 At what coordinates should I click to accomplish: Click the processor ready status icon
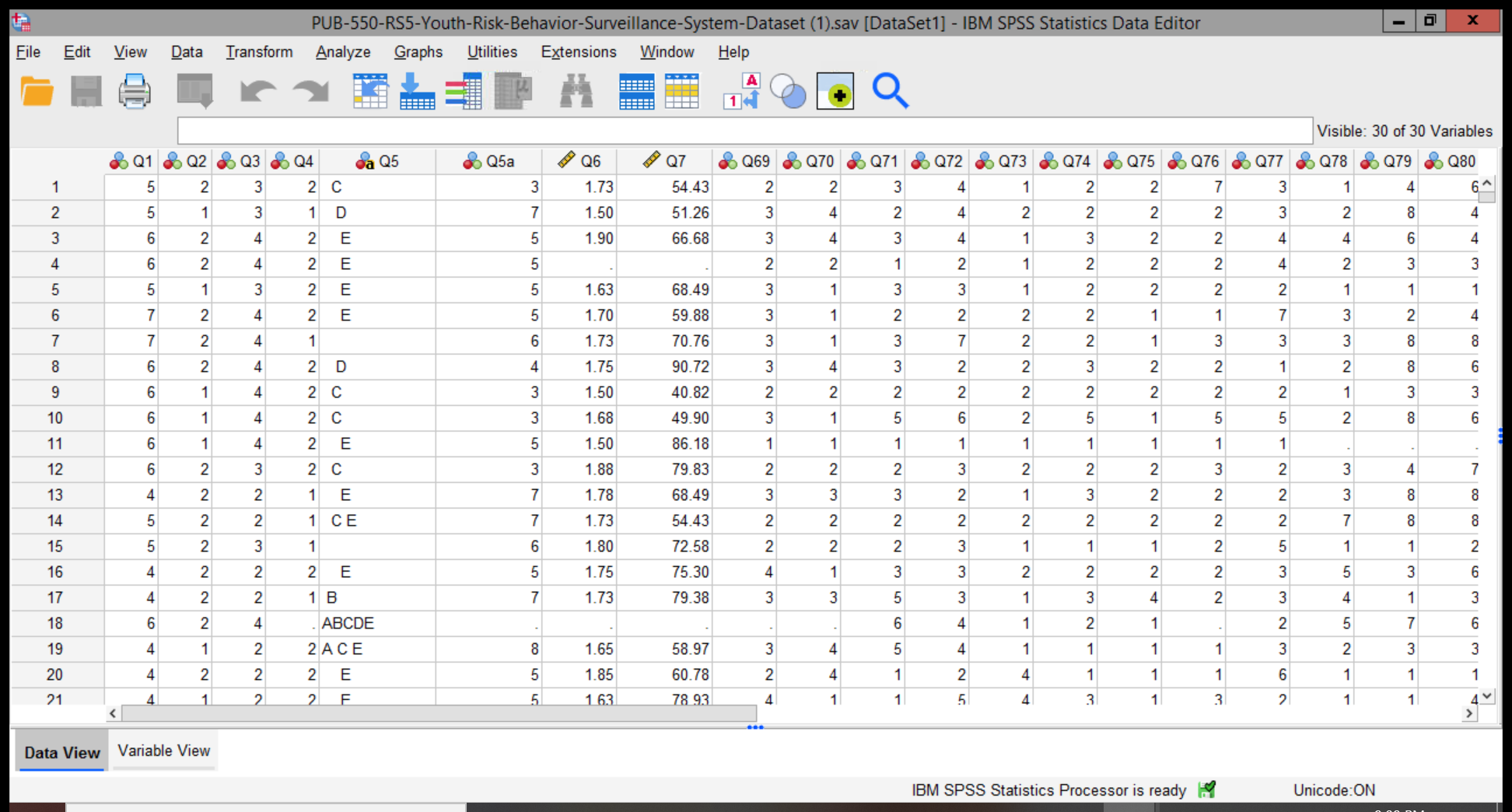[x=1206, y=790]
